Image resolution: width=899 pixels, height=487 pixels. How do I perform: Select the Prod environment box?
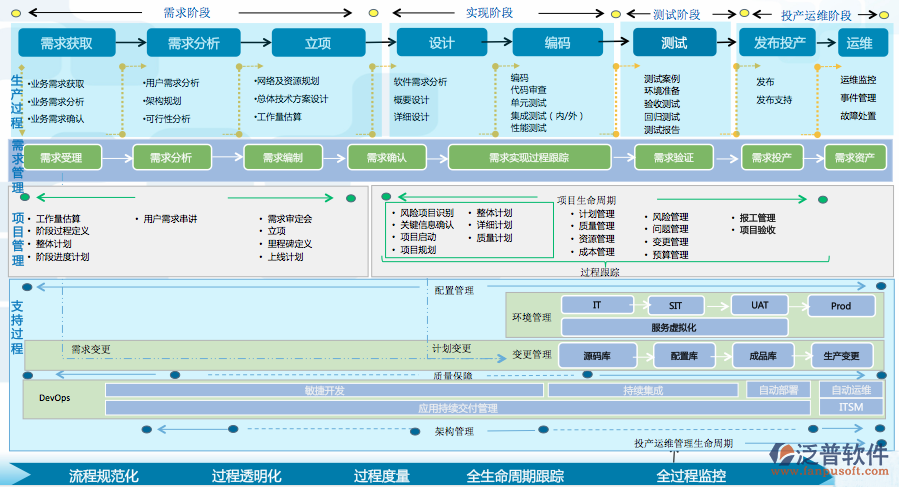pyautogui.click(x=840, y=306)
